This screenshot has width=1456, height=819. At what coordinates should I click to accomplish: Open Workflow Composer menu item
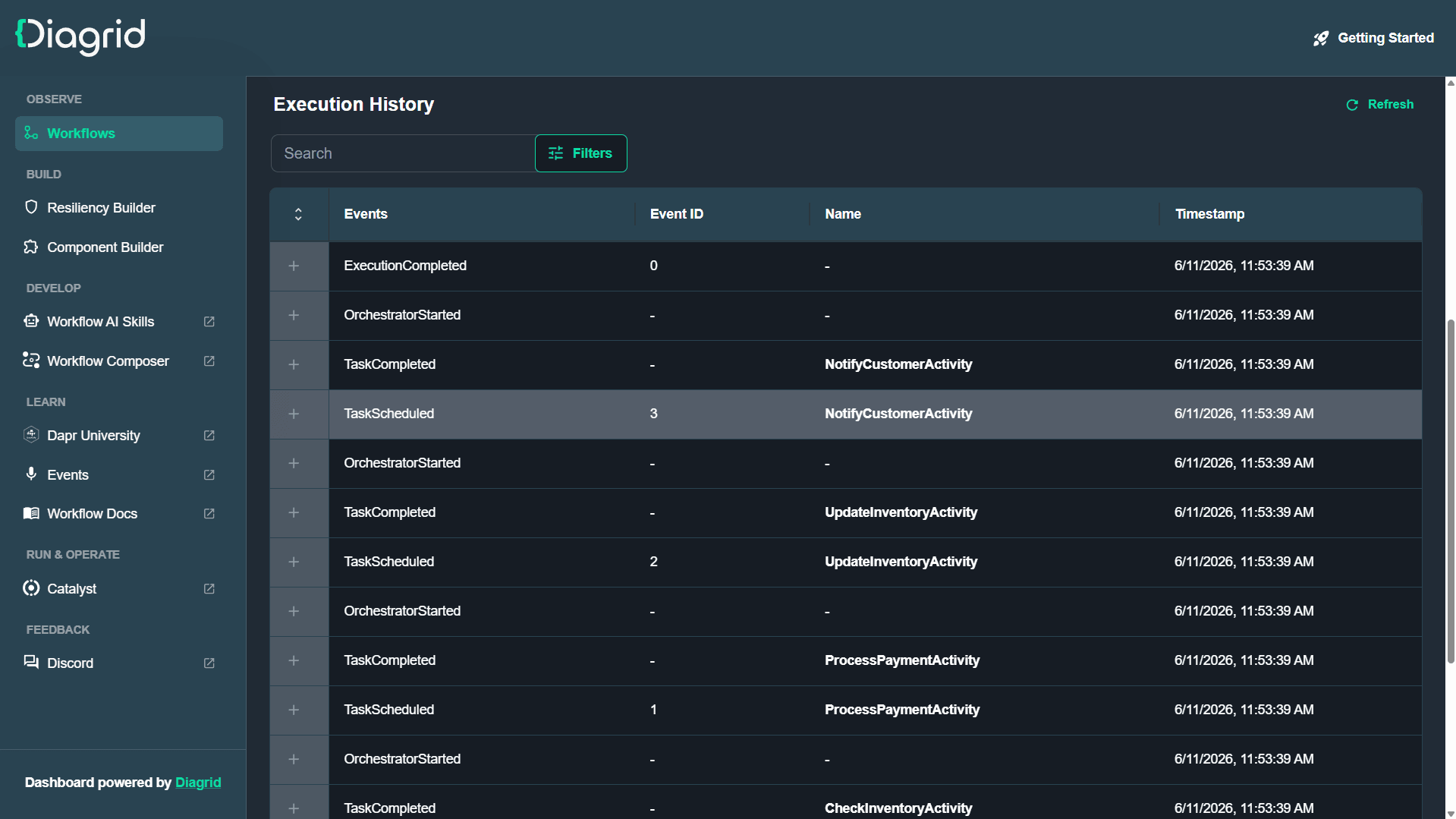(x=119, y=361)
